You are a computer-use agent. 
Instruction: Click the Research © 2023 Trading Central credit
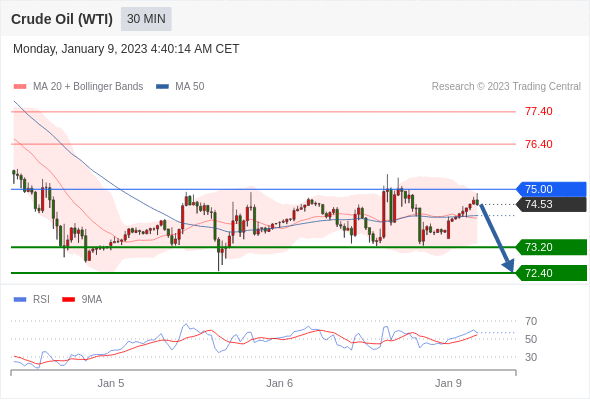(506, 87)
